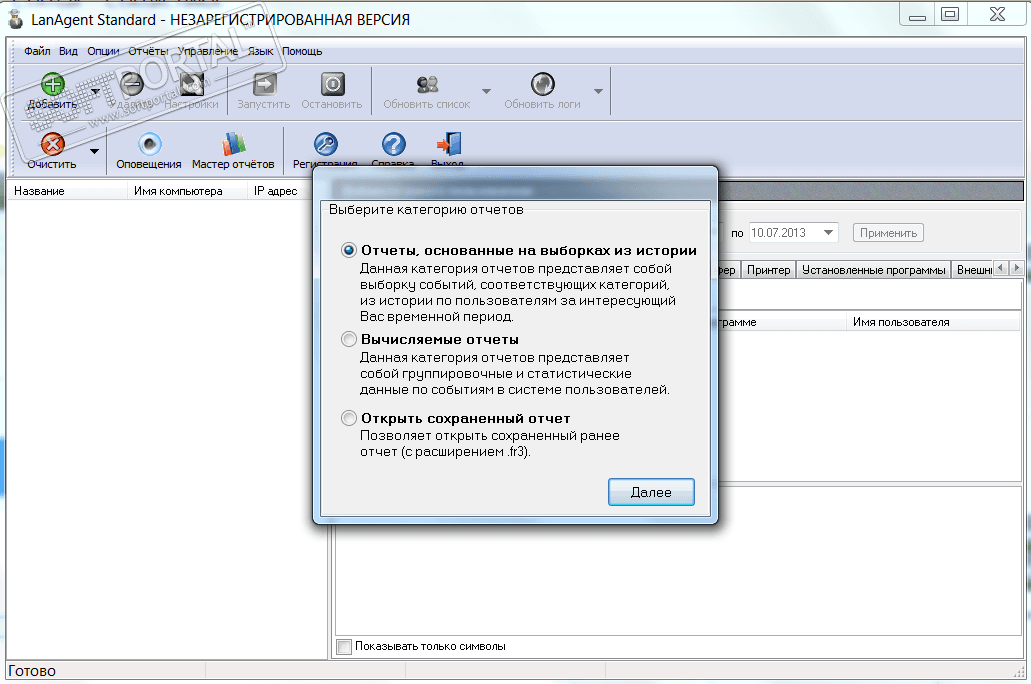
Task: Expand the dropdown arrow next to Добавить
Action: click(95, 91)
